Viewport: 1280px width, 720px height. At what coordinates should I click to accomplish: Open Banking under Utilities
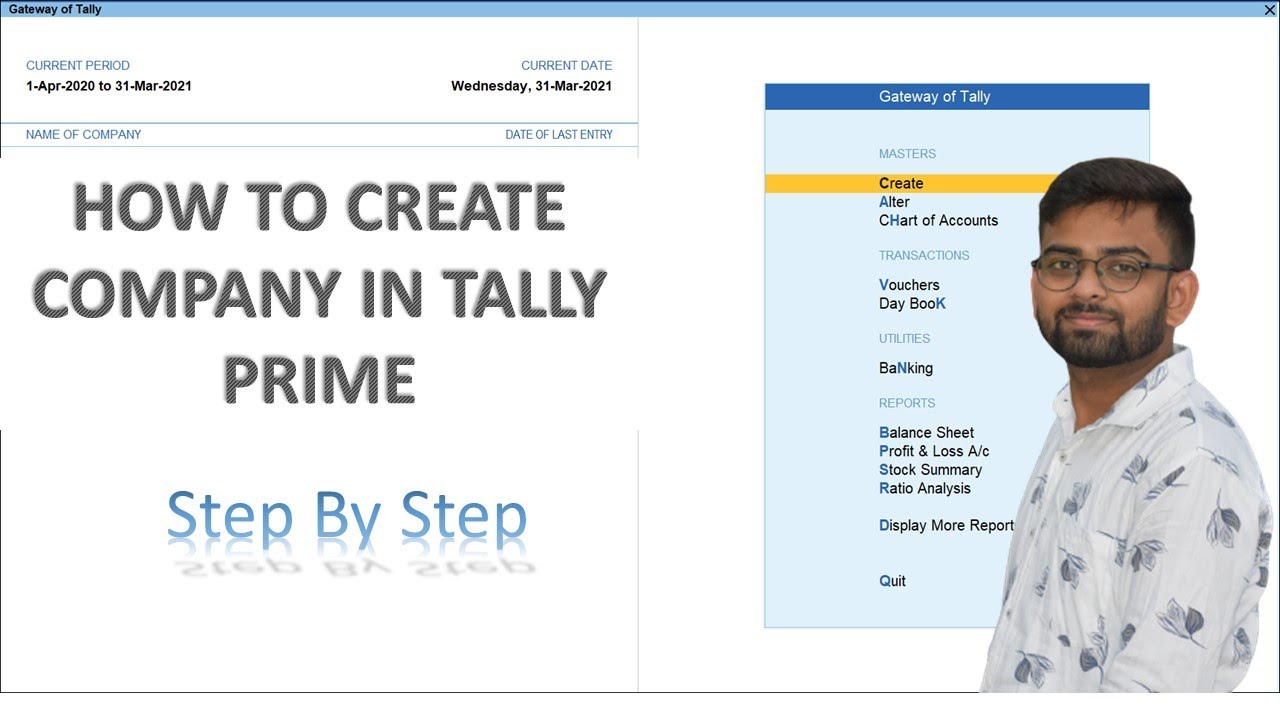click(x=906, y=368)
